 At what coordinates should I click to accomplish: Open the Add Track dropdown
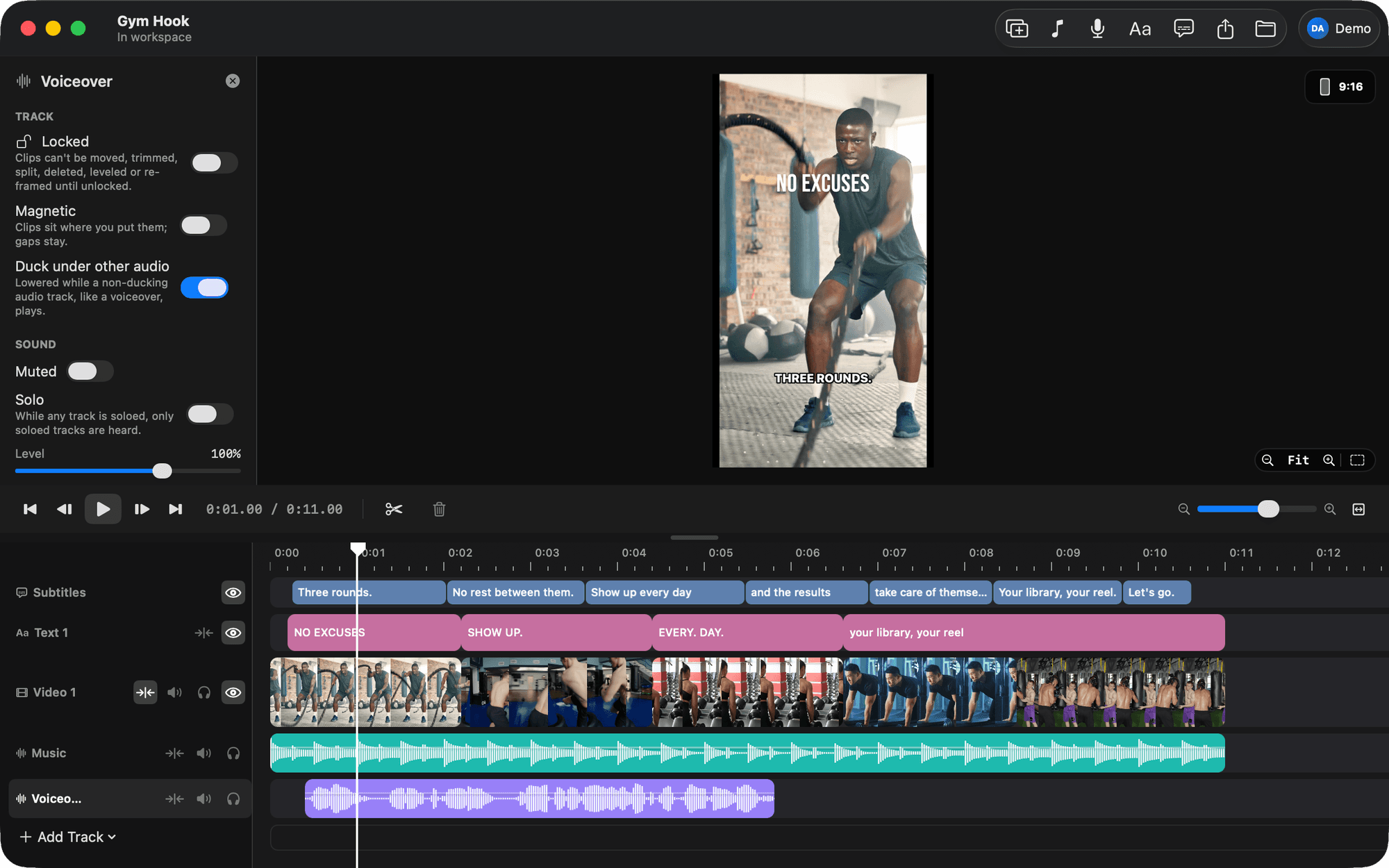(67, 837)
